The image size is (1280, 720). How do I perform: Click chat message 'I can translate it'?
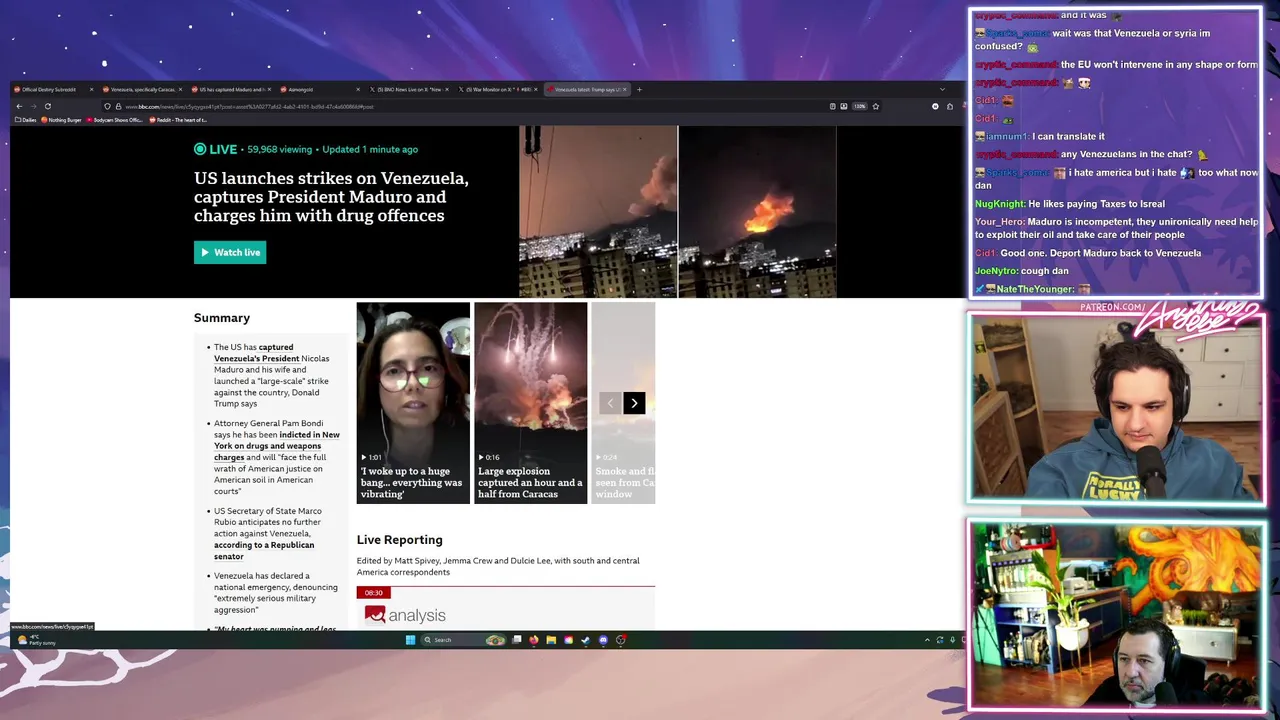(x=1068, y=136)
